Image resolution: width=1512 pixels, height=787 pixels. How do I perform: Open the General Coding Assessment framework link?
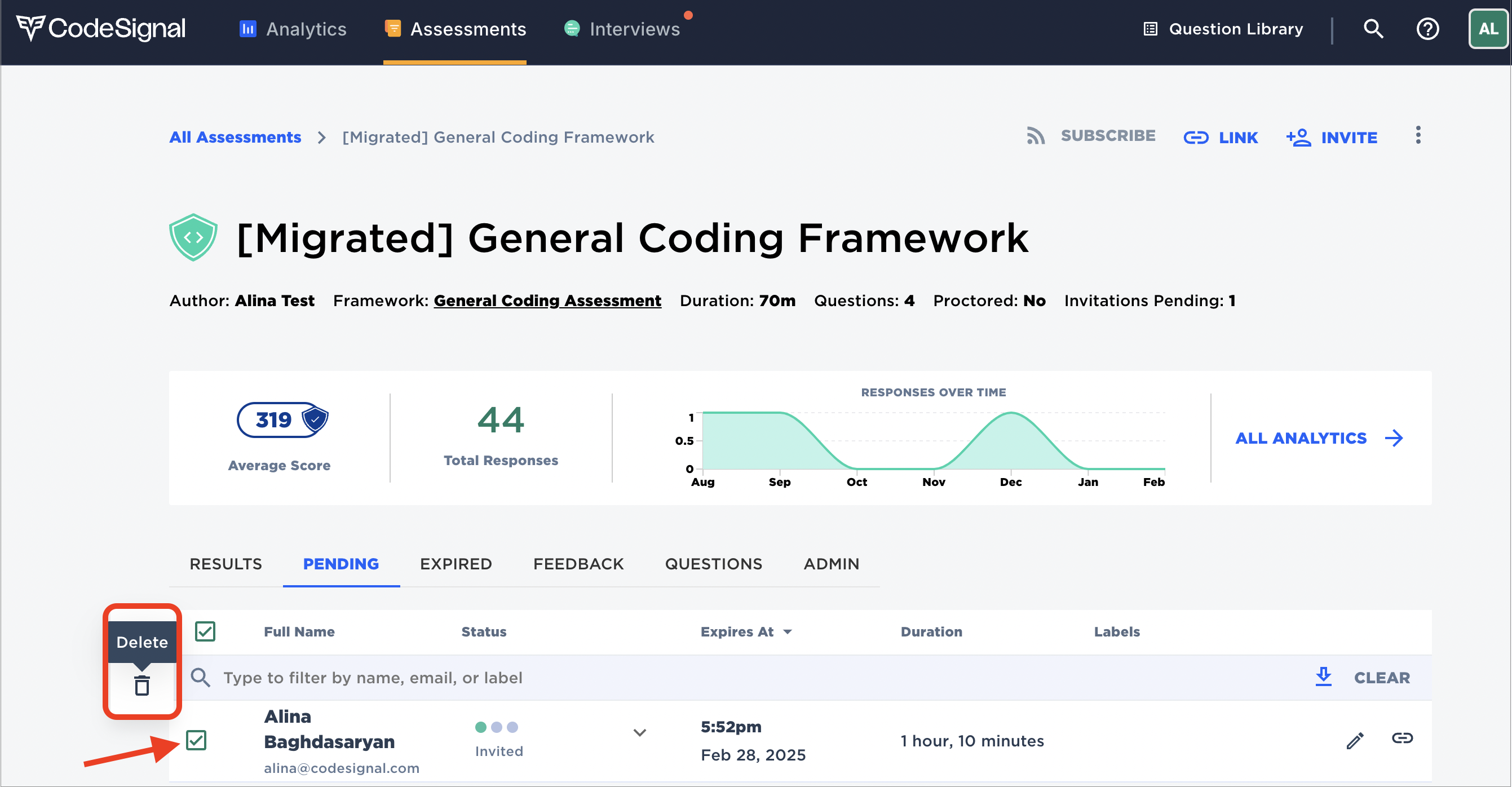pyautogui.click(x=547, y=300)
